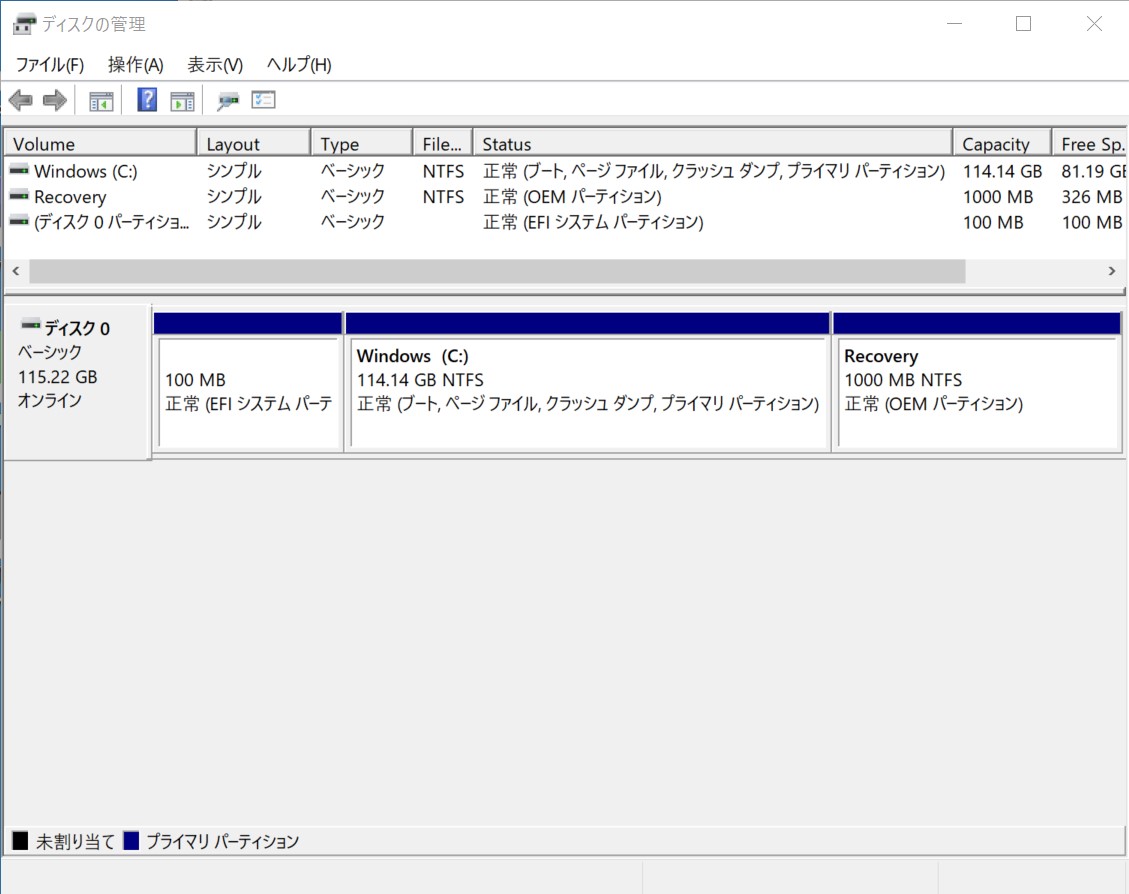Click the プライマリ パーティション legend label

tap(222, 841)
